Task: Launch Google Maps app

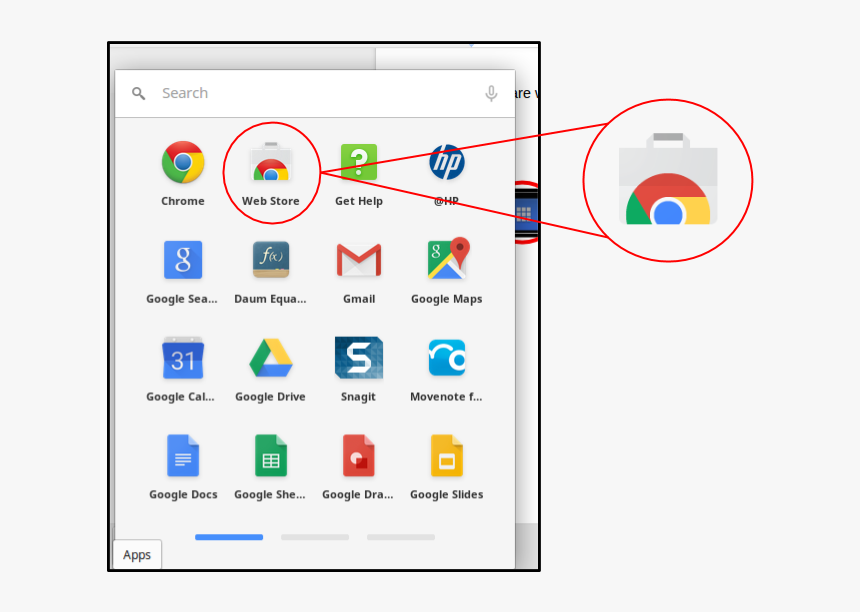Action: (x=448, y=258)
